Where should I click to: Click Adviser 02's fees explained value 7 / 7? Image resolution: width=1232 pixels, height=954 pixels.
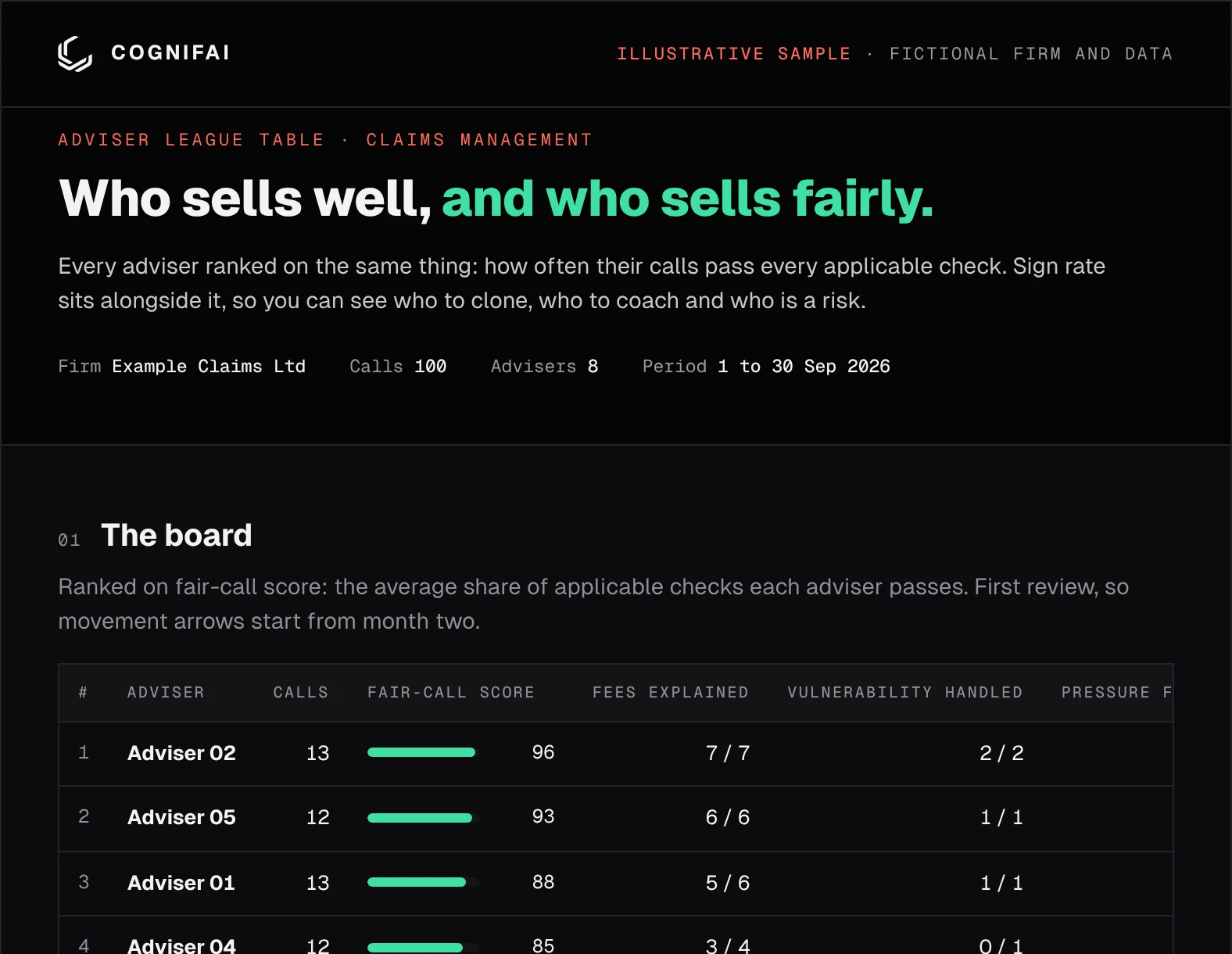click(x=728, y=753)
